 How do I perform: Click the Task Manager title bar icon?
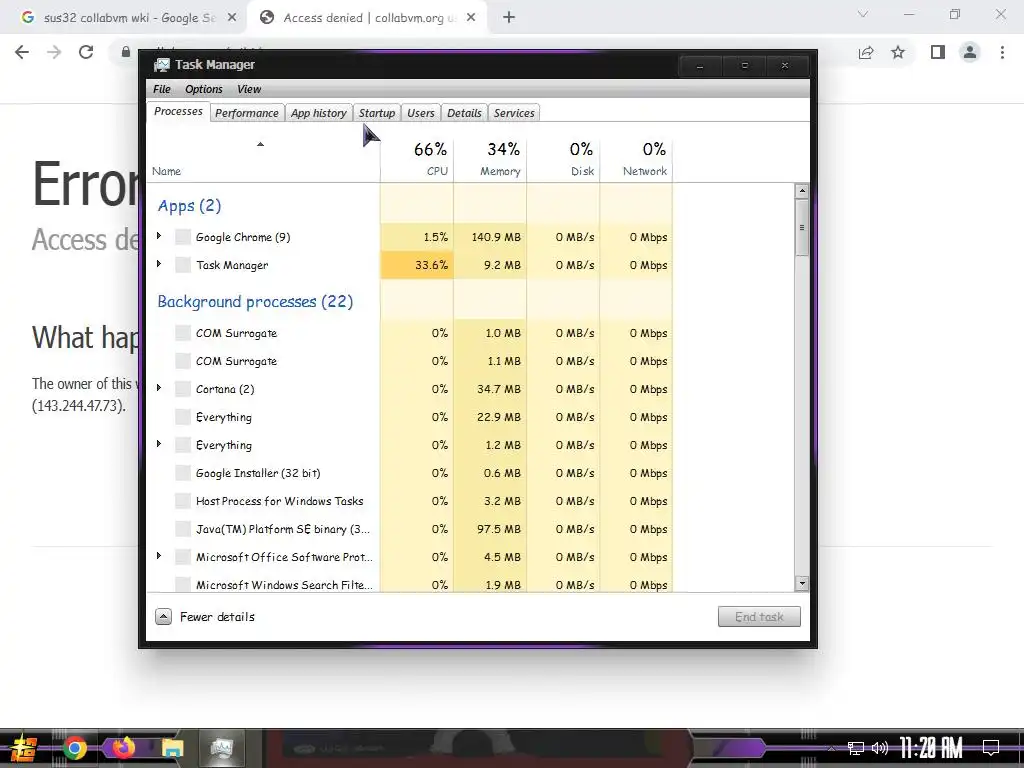161,65
